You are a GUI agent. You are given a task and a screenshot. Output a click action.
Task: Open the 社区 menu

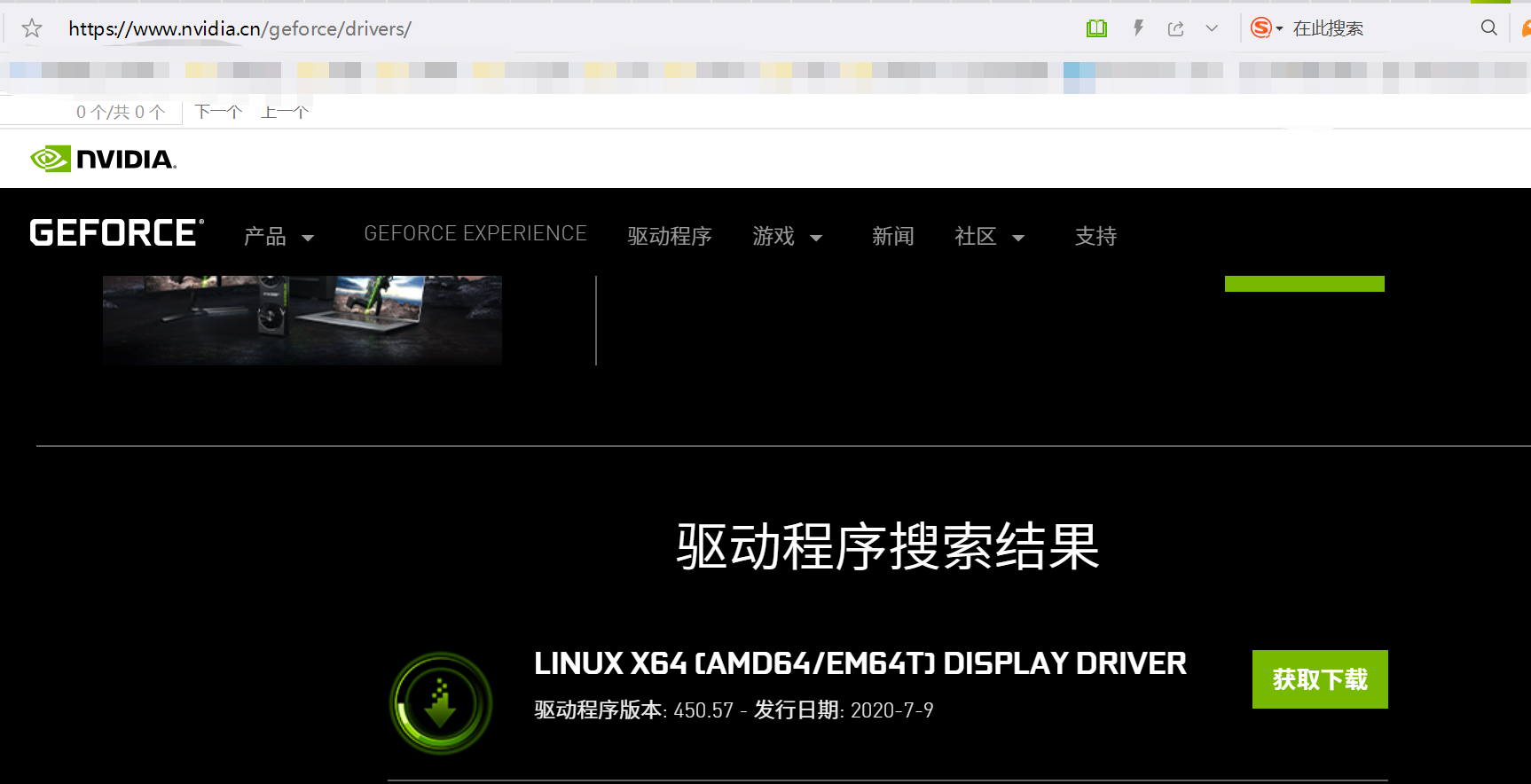pyautogui.click(x=976, y=236)
